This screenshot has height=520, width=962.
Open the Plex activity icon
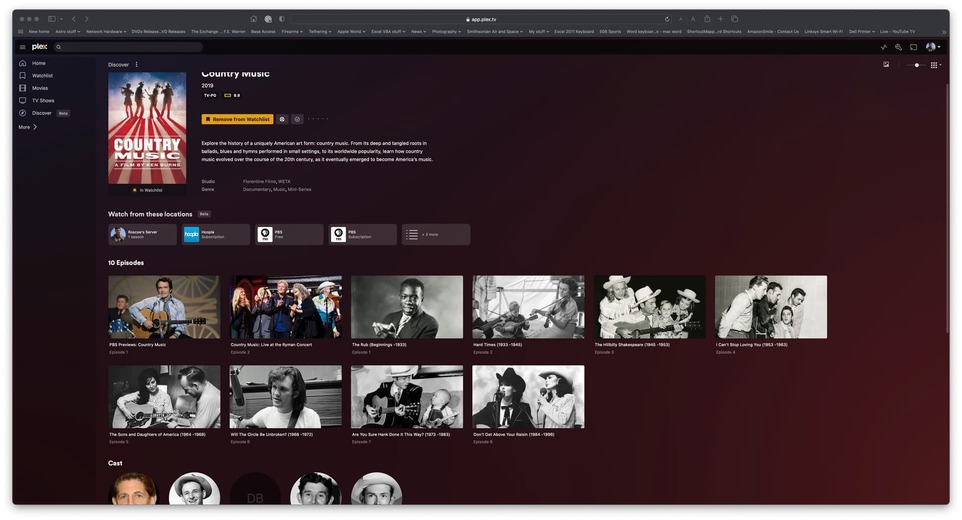tap(883, 47)
